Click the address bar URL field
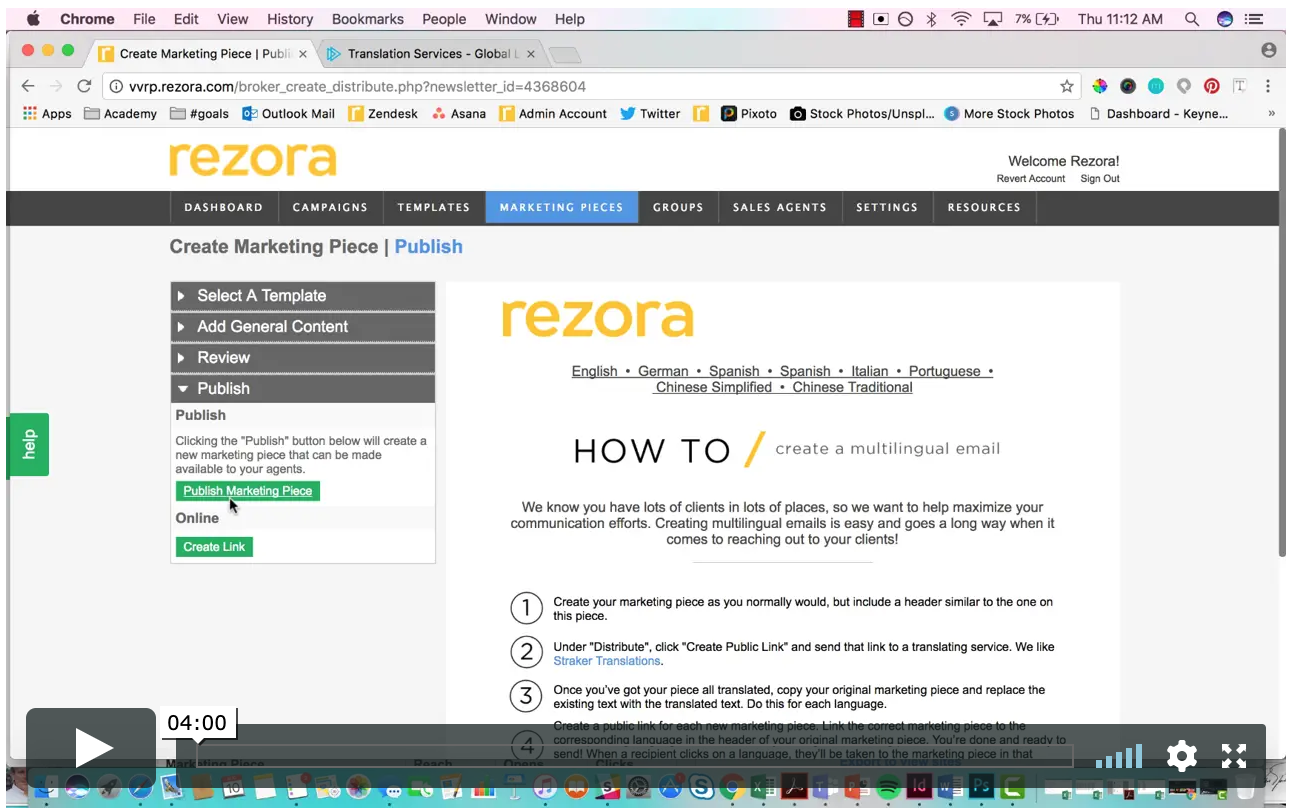Screen dimensions: 1292x812 590,86
